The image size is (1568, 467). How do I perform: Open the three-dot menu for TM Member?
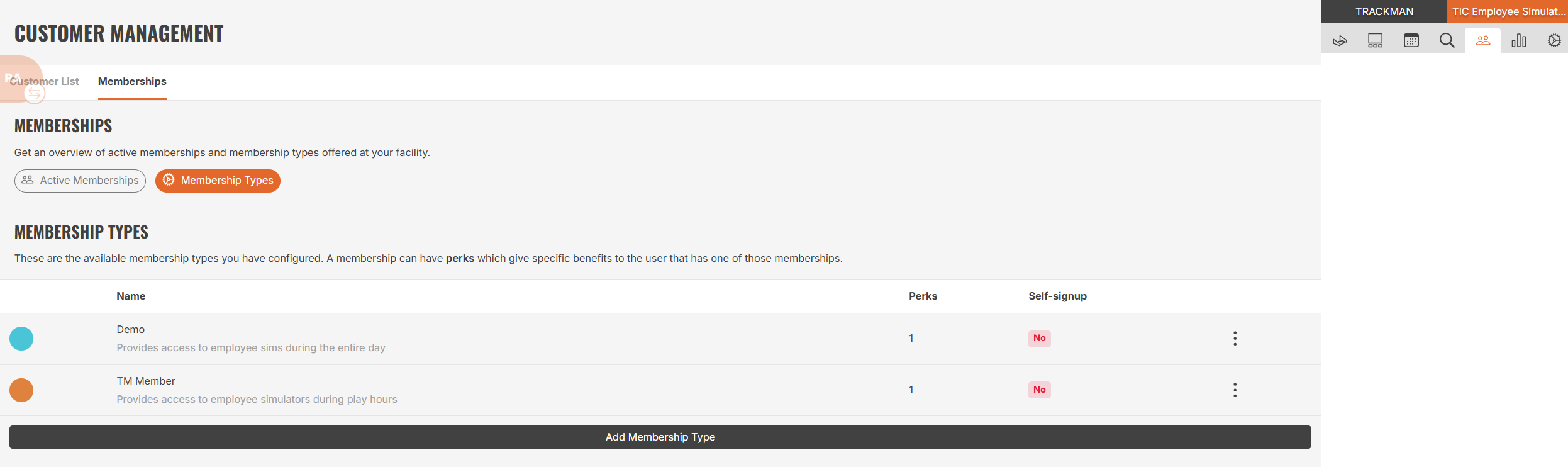coord(1235,390)
